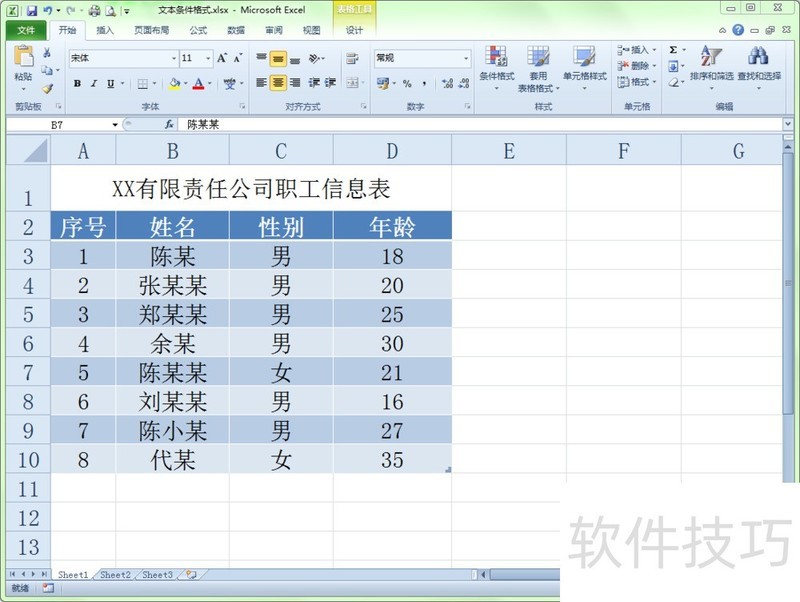Toggle Align Text Left
Viewport: 800px width, 602px height.
(x=261, y=83)
